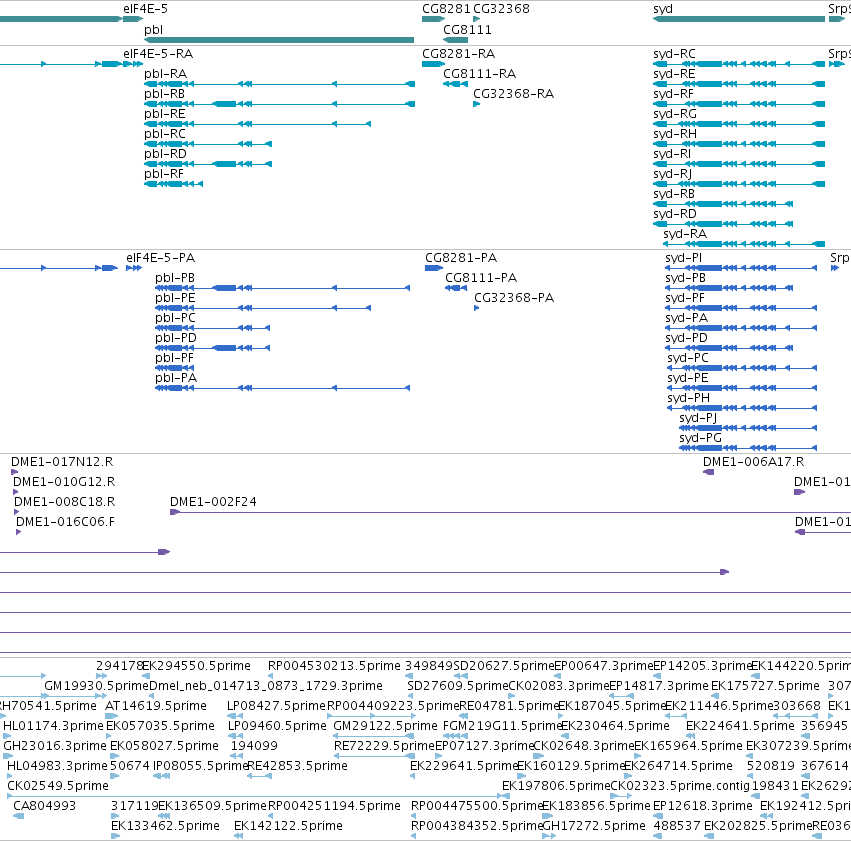Click transcript label pbl-RD
851x841 pixels.
pos(165,154)
